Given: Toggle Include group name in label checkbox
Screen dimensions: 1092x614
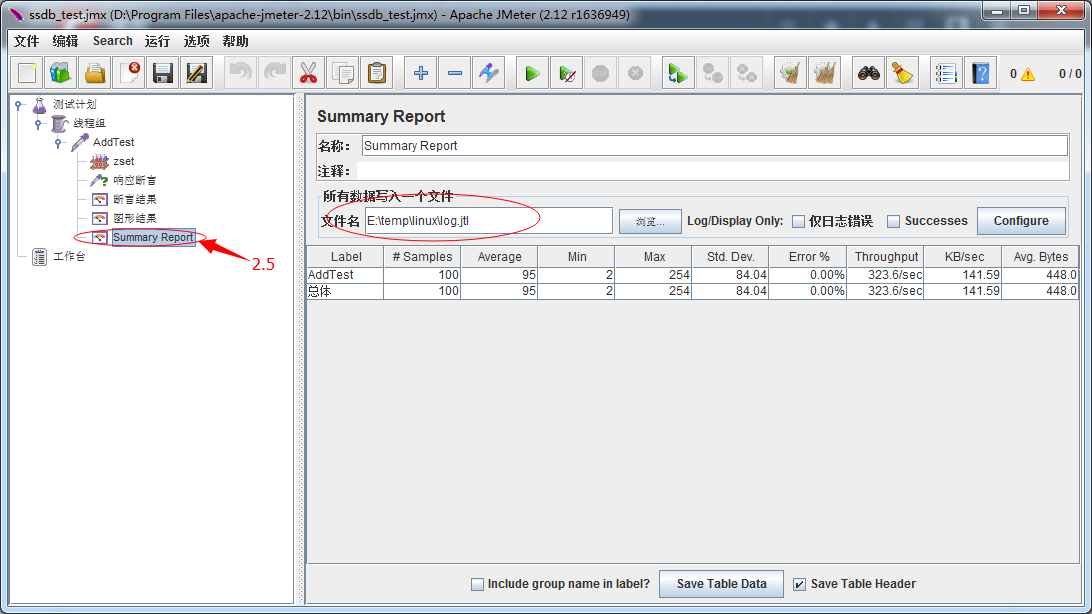Looking at the screenshot, I should [477, 585].
